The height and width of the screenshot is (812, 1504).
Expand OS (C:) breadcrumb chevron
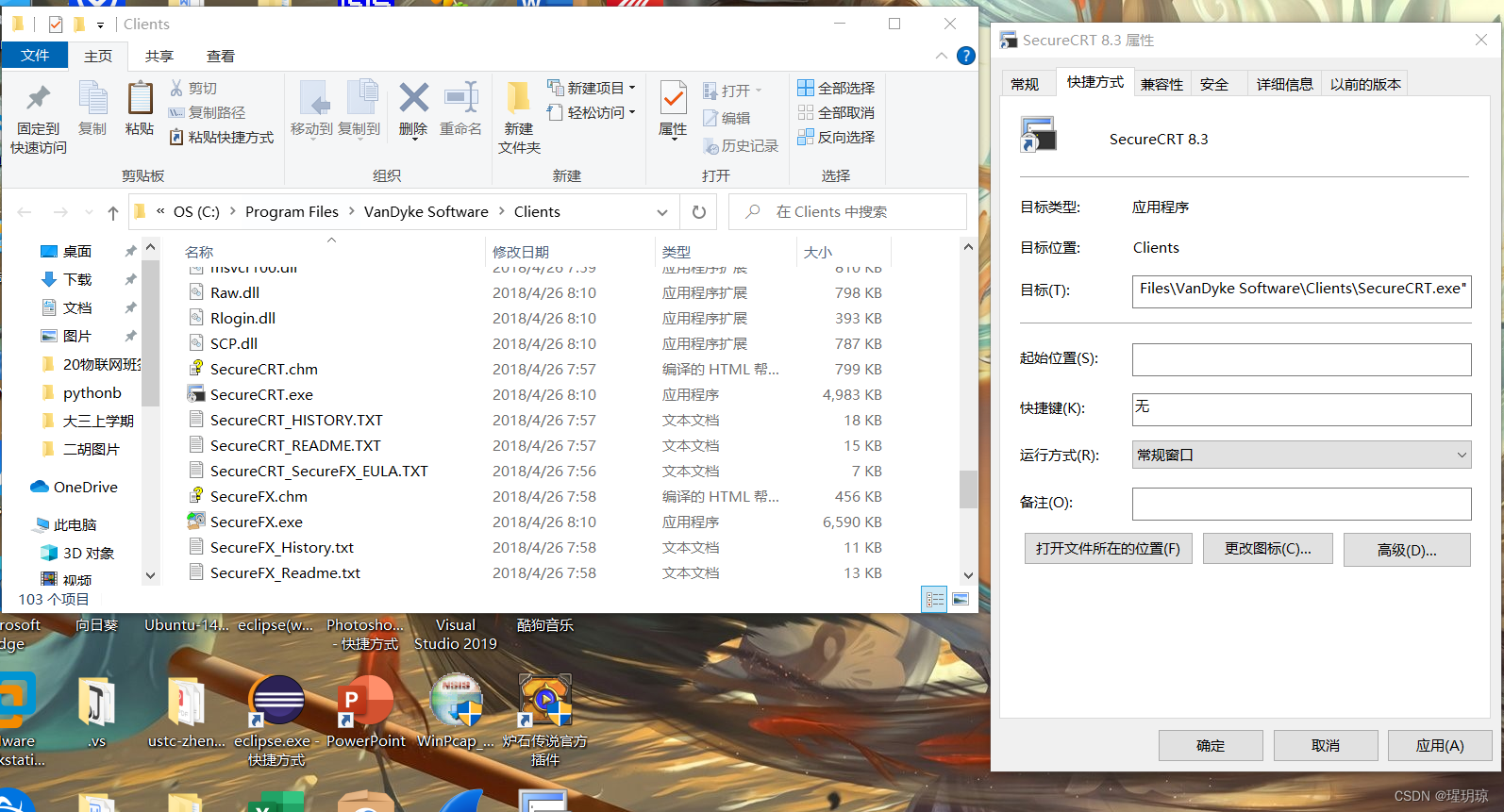232,212
